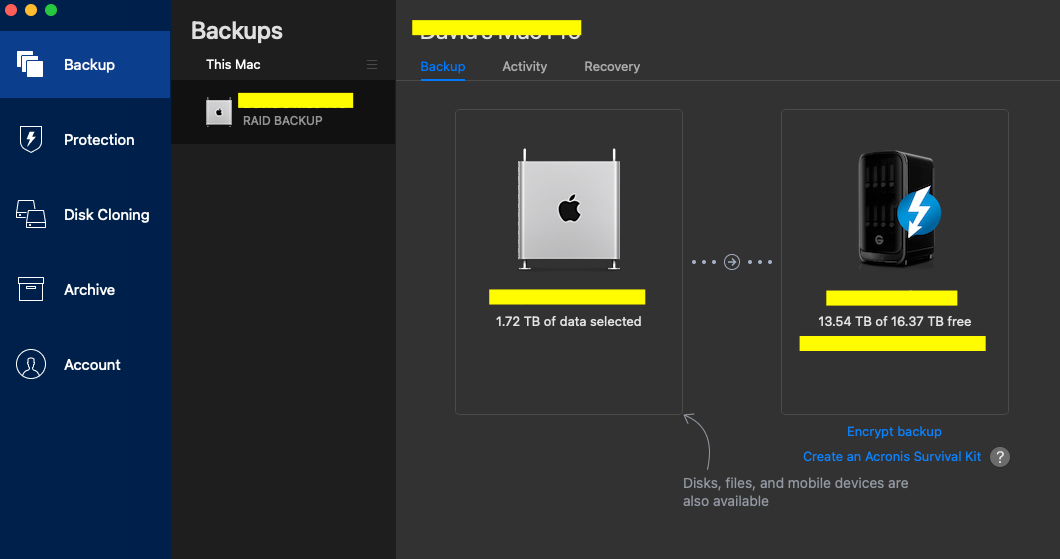Select the RAID BACKUP entry text
The width and height of the screenshot is (1060, 559).
(283, 121)
